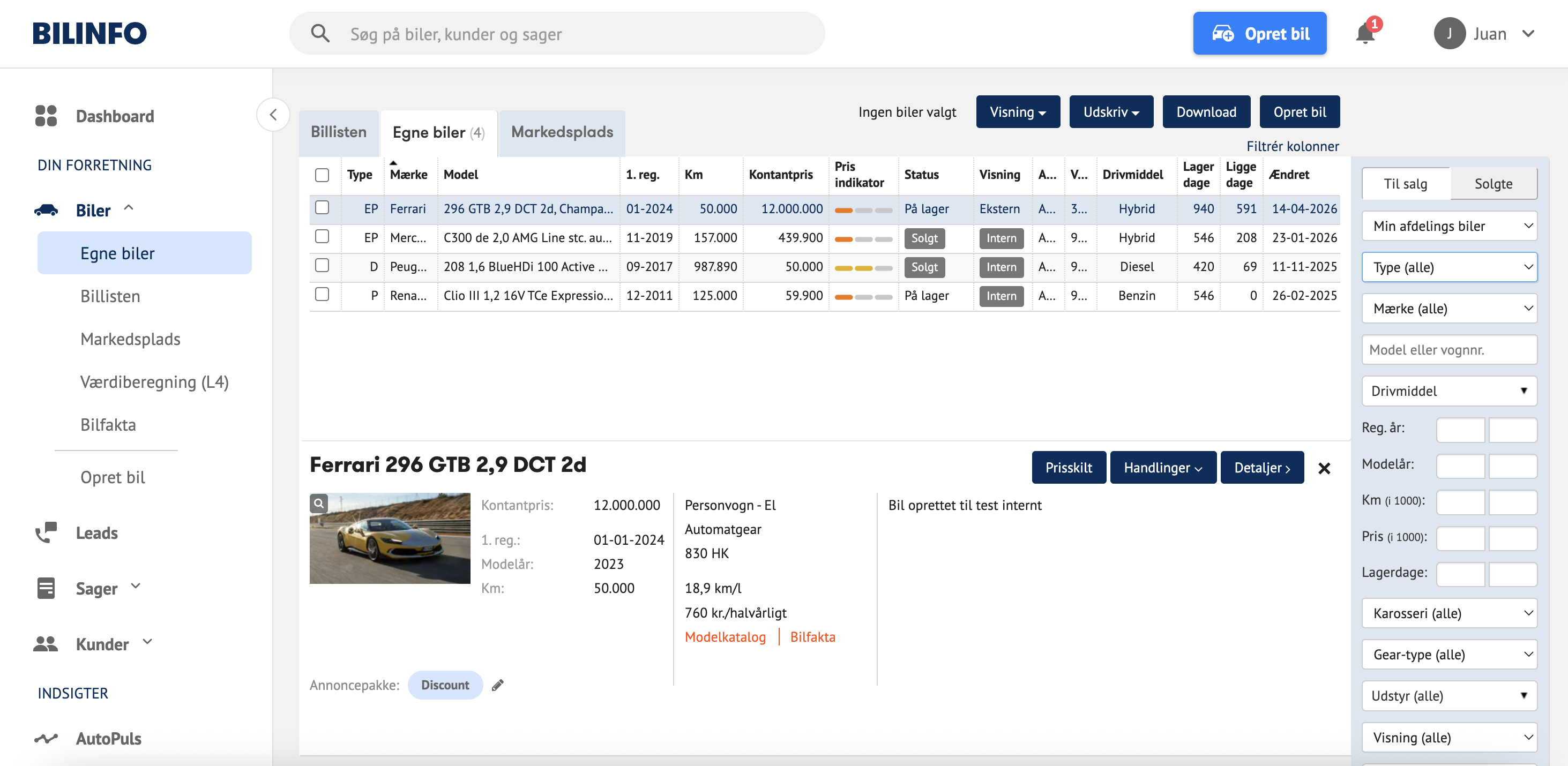
Task: Collapse the Biler sidebar section
Action: [129, 208]
